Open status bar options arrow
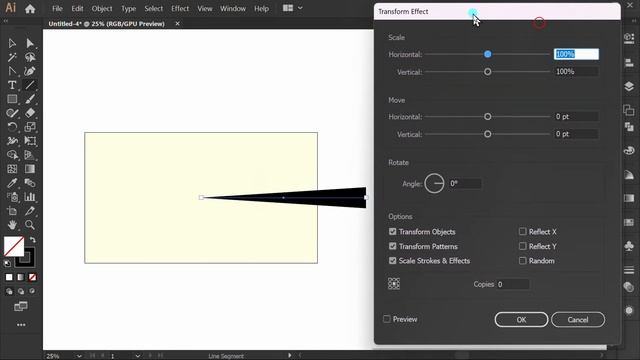Image resolution: width=640 pixels, height=360 pixels. (289, 356)
